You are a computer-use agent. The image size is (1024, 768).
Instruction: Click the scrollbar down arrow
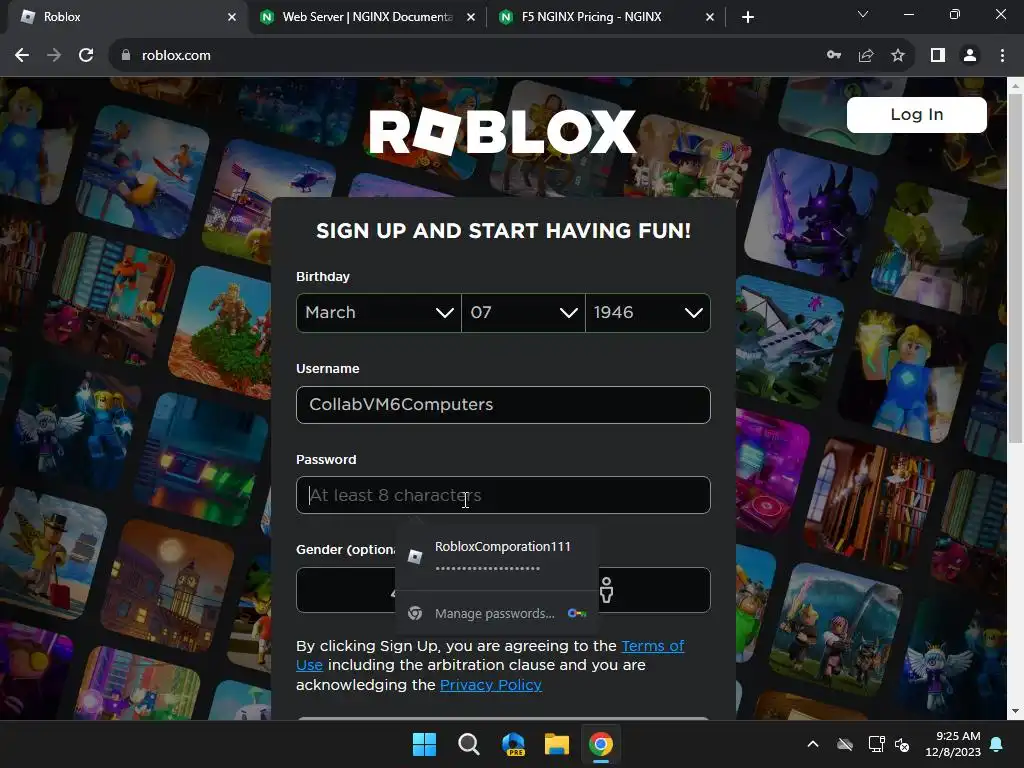[1015, 711]
